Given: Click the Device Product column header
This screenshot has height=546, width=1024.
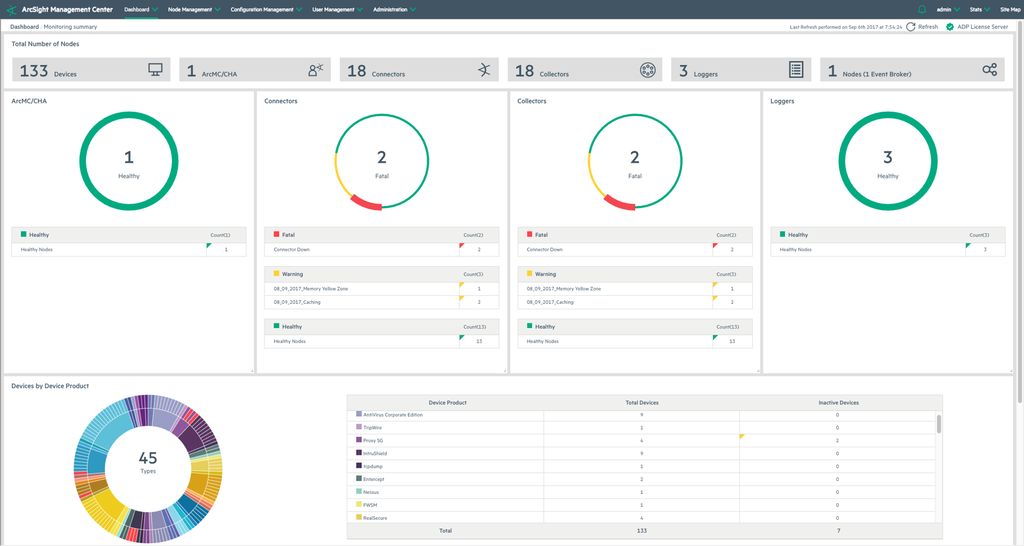Looking at the screenshot, I should click(x=447, y=402).
